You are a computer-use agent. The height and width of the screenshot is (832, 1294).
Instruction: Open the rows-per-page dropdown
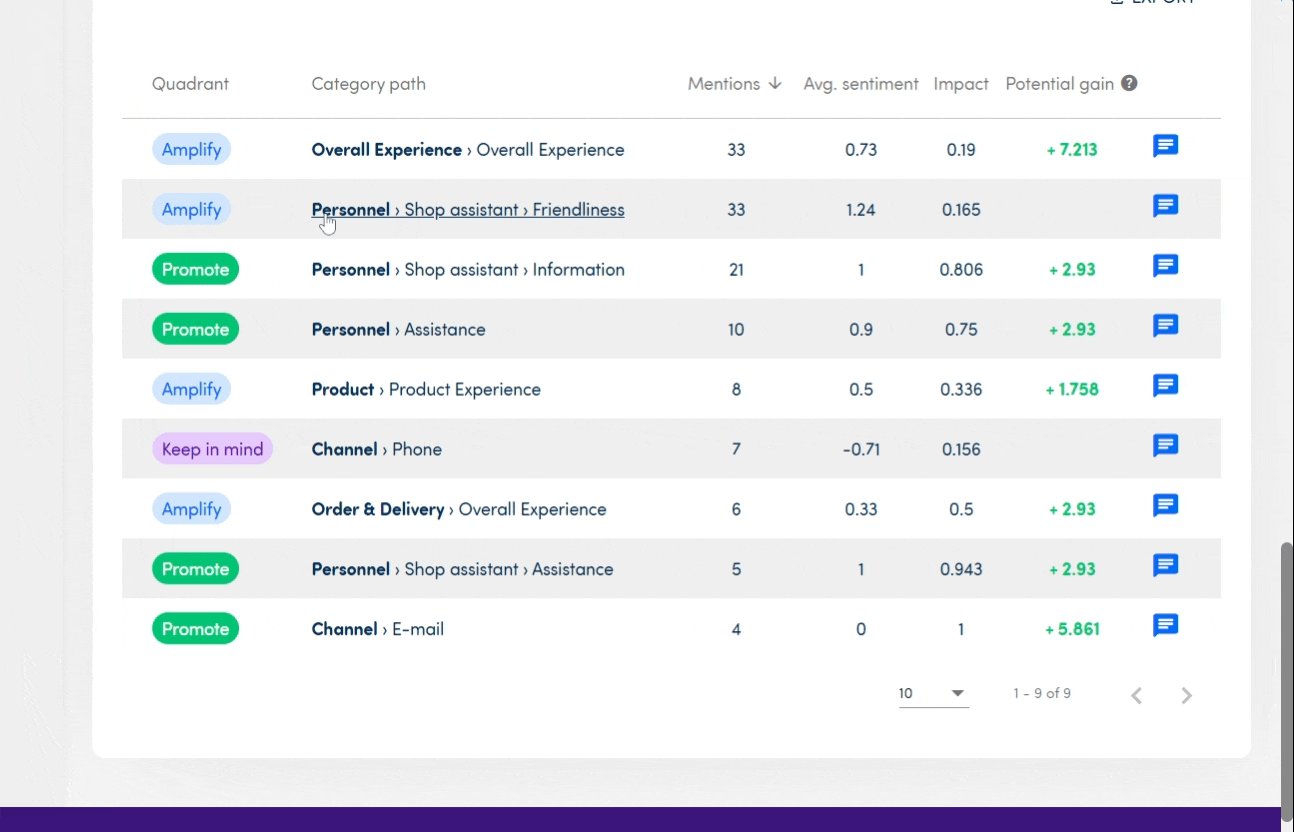933,694
